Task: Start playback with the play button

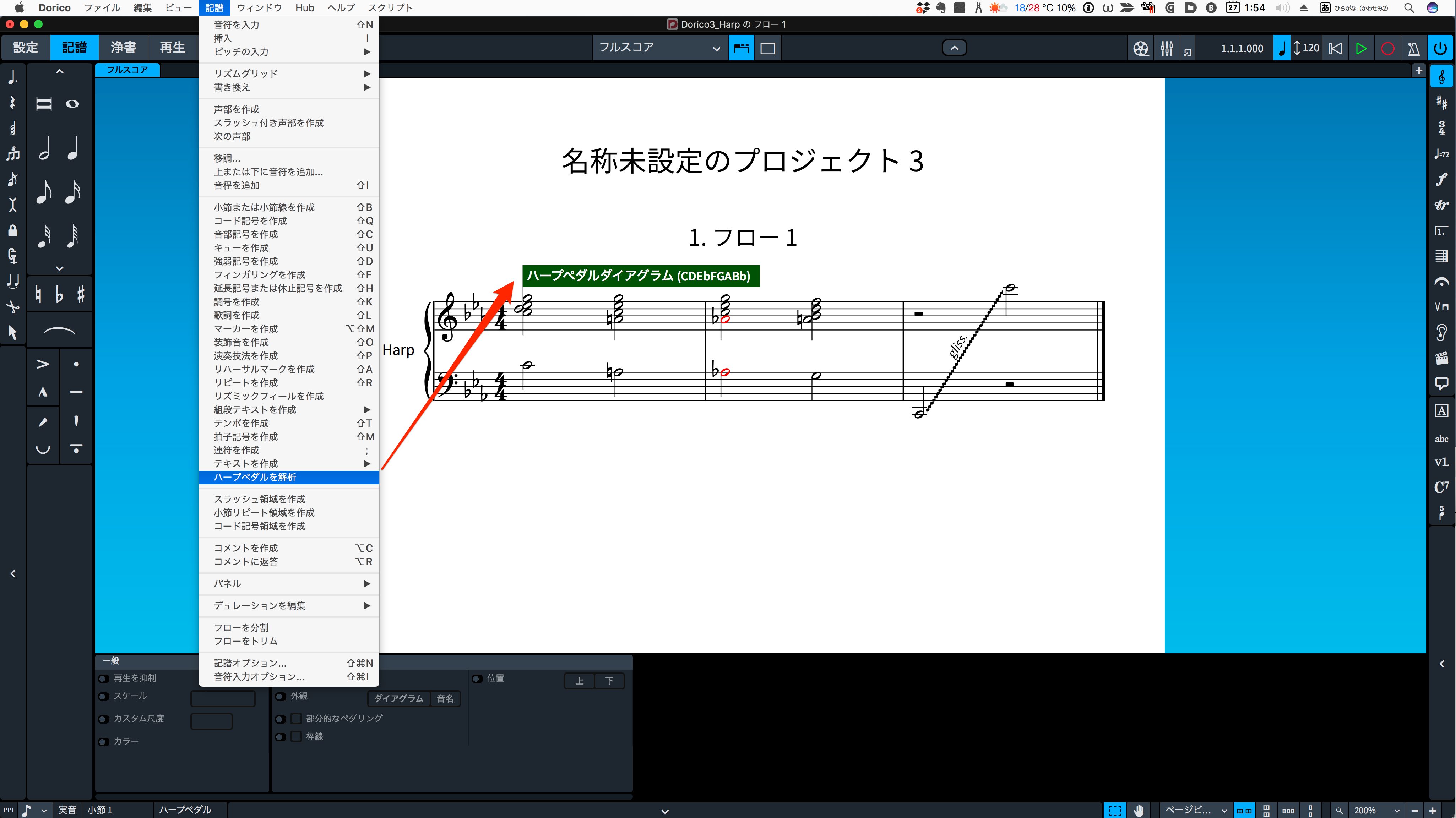Action: 1361,49
